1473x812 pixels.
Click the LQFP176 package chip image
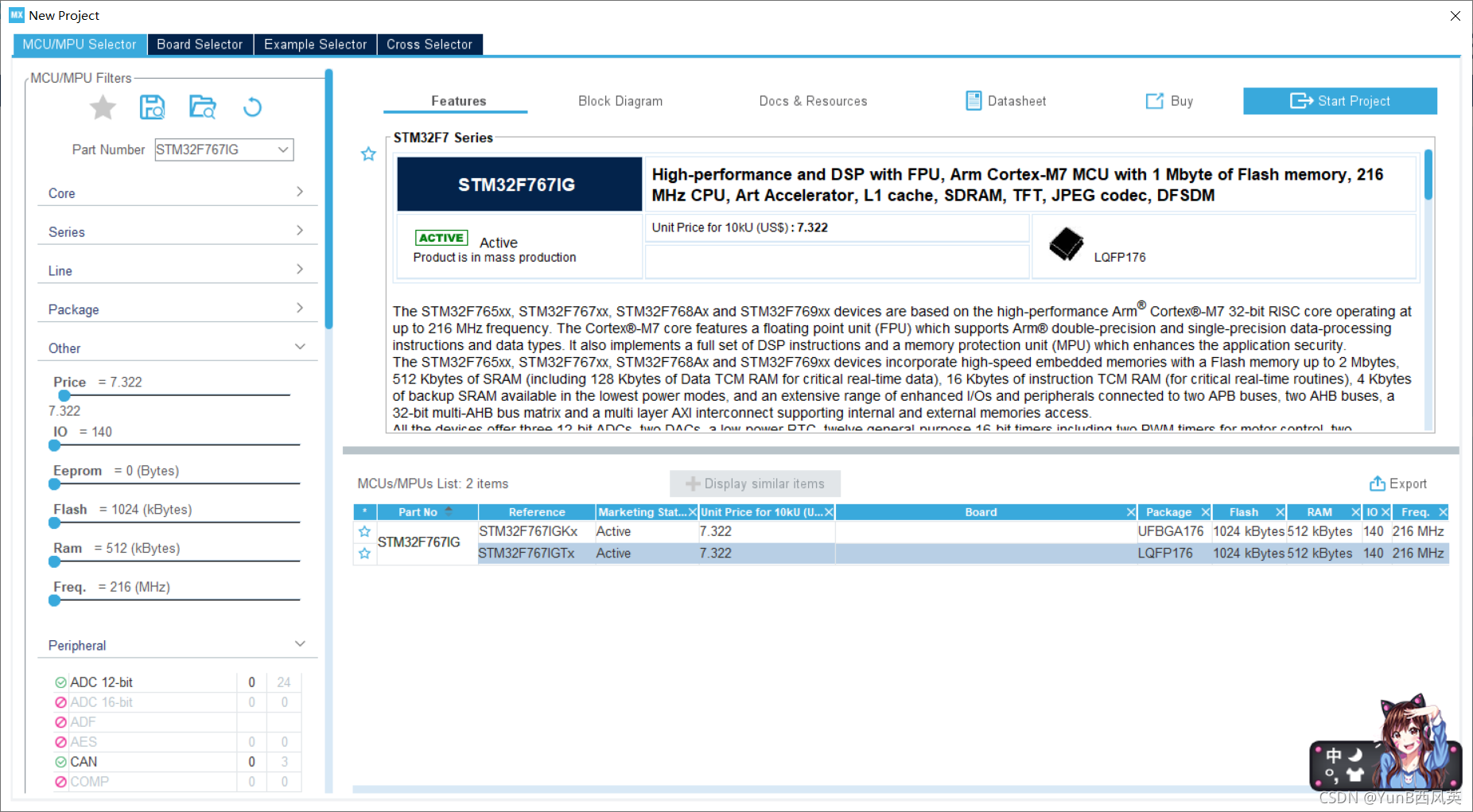(1066, 244)
